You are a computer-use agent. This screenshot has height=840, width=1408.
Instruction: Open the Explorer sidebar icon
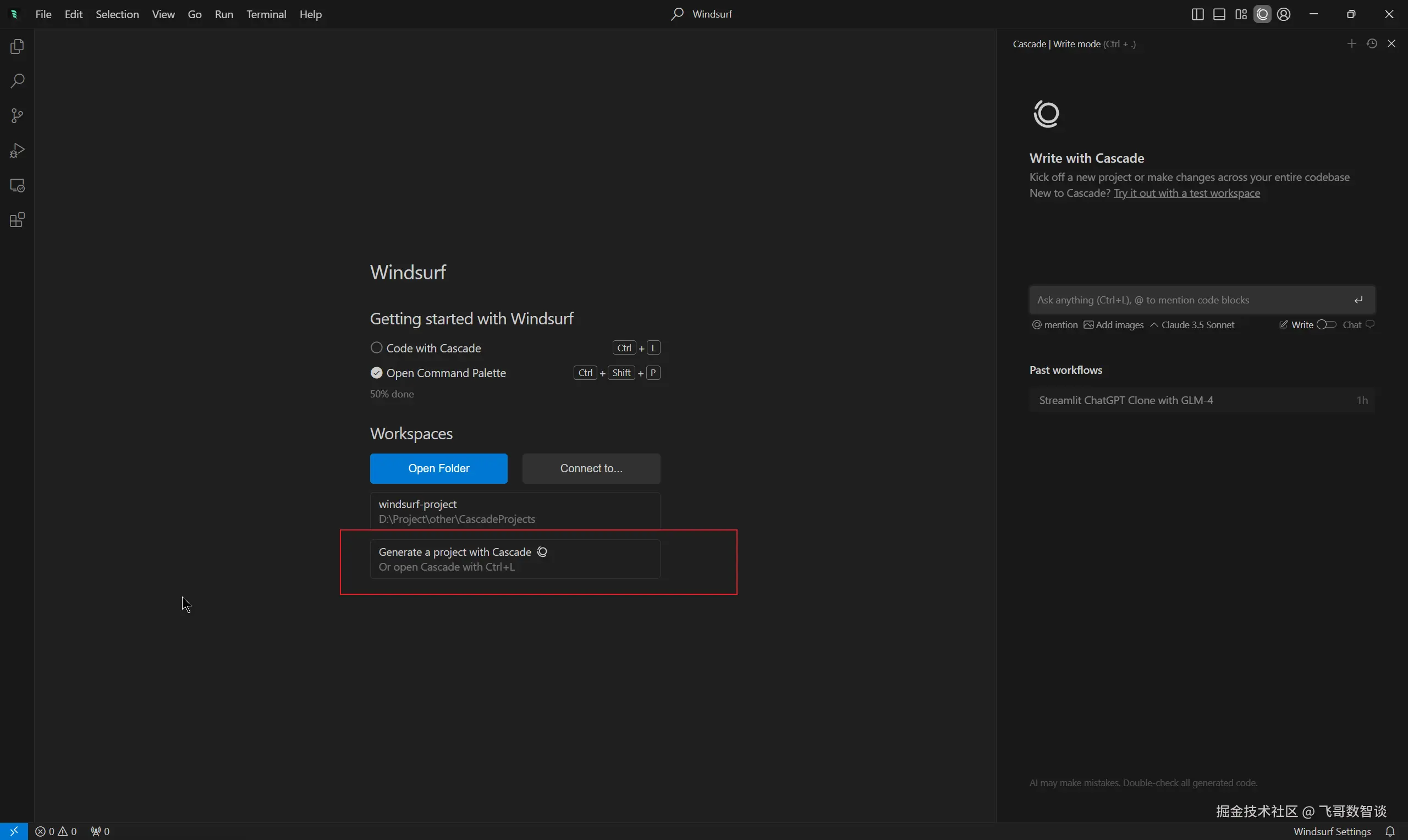(x=17, y=46)
